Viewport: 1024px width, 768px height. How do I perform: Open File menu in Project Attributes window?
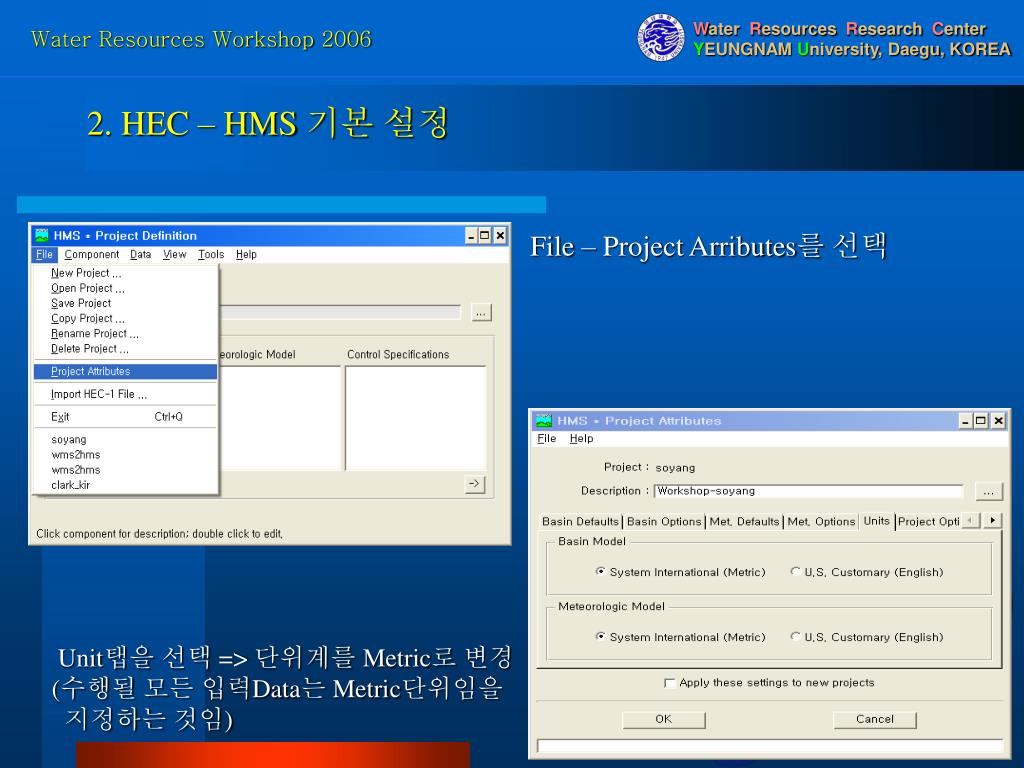547,438
